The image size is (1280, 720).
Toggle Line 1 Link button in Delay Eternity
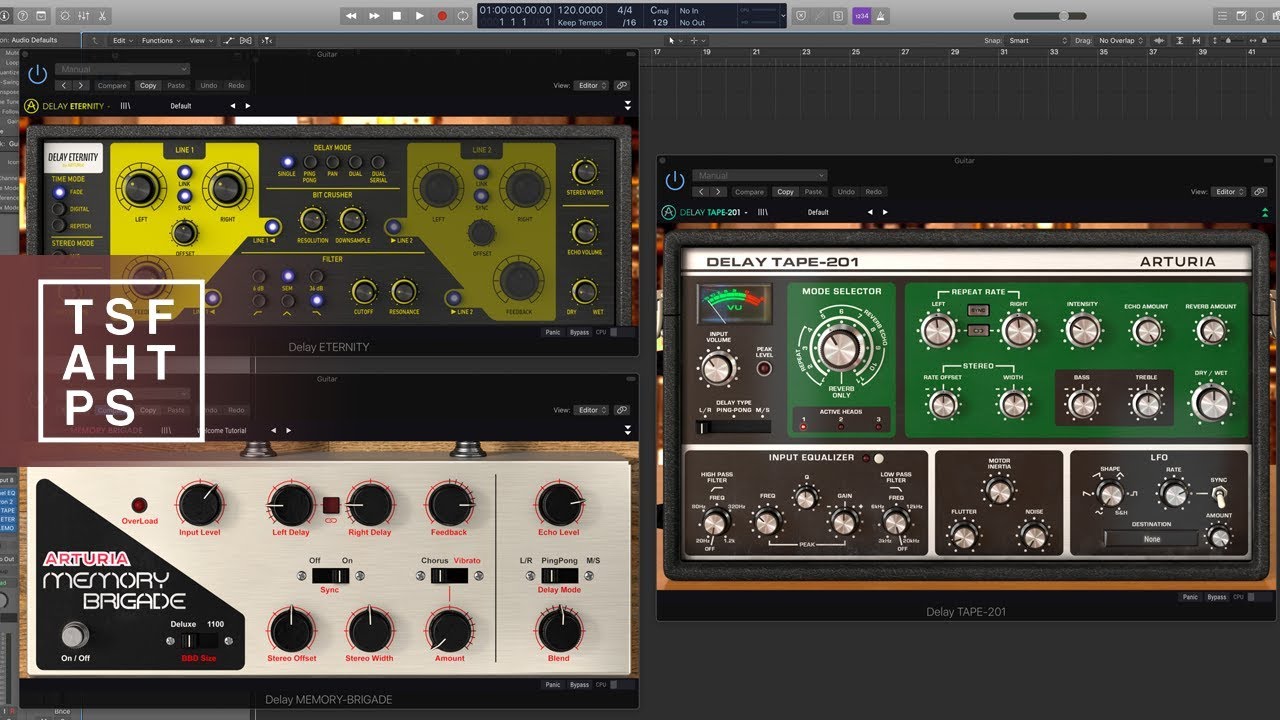pos(184,172)
